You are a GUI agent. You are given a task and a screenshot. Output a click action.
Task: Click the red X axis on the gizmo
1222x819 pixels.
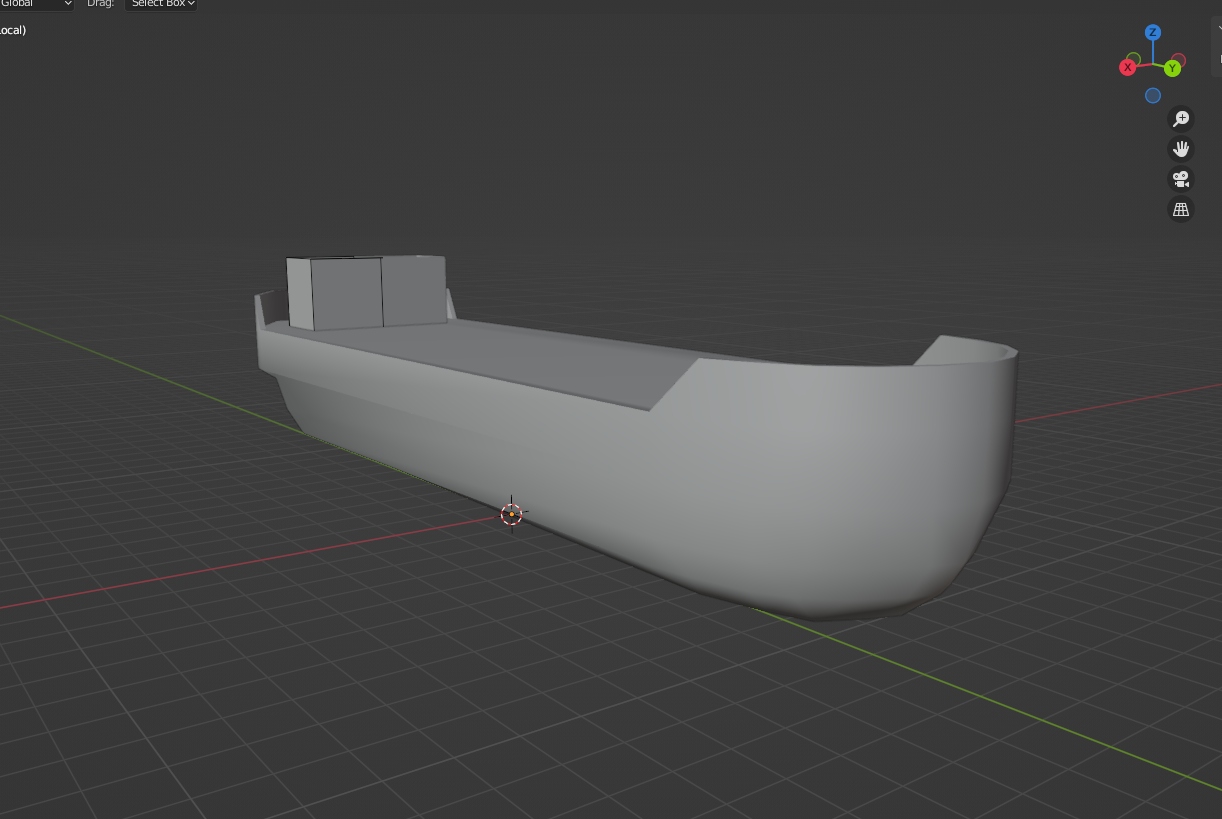tap(1128, 67)
